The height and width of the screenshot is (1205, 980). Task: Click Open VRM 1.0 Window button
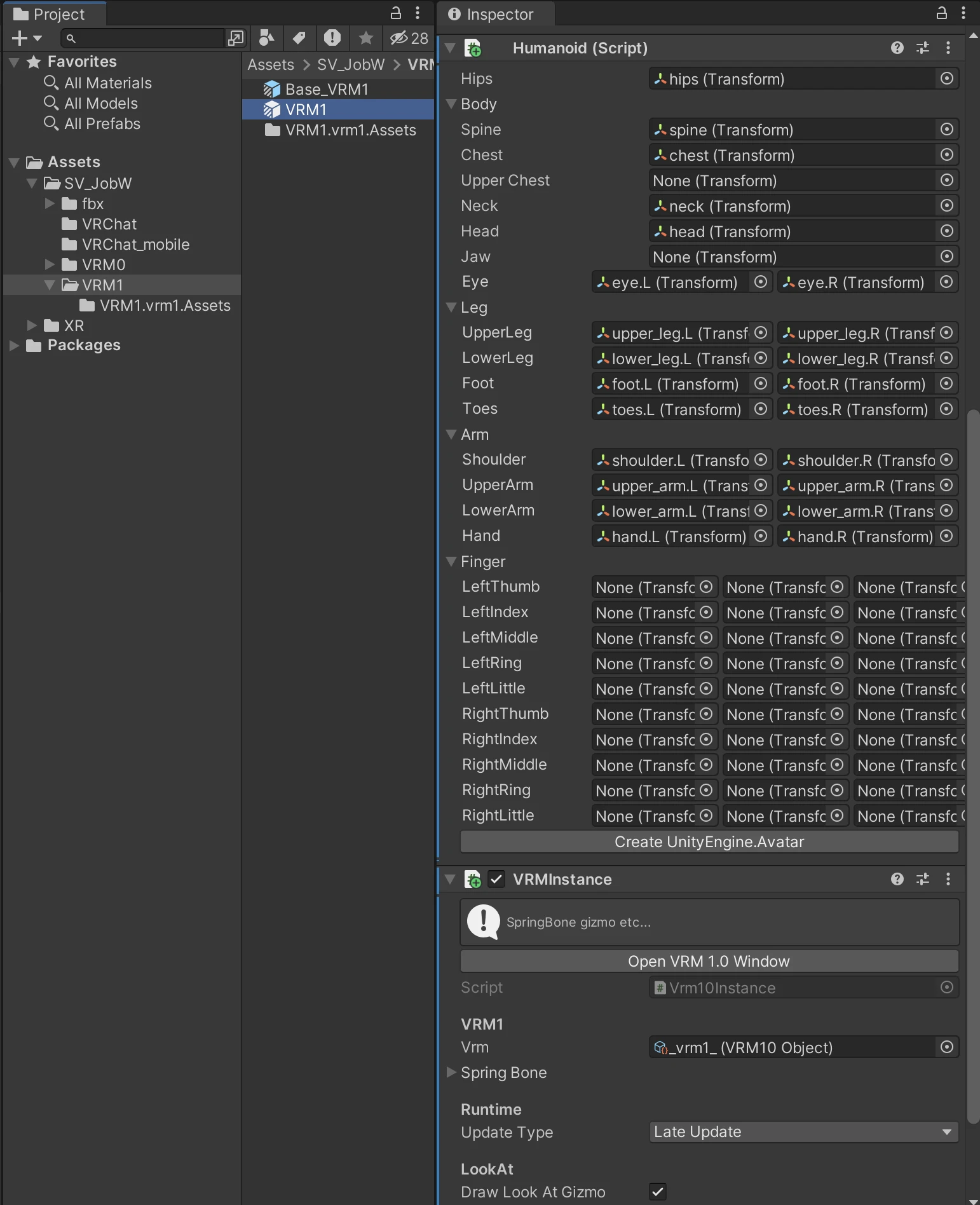(x=709, y=962)
